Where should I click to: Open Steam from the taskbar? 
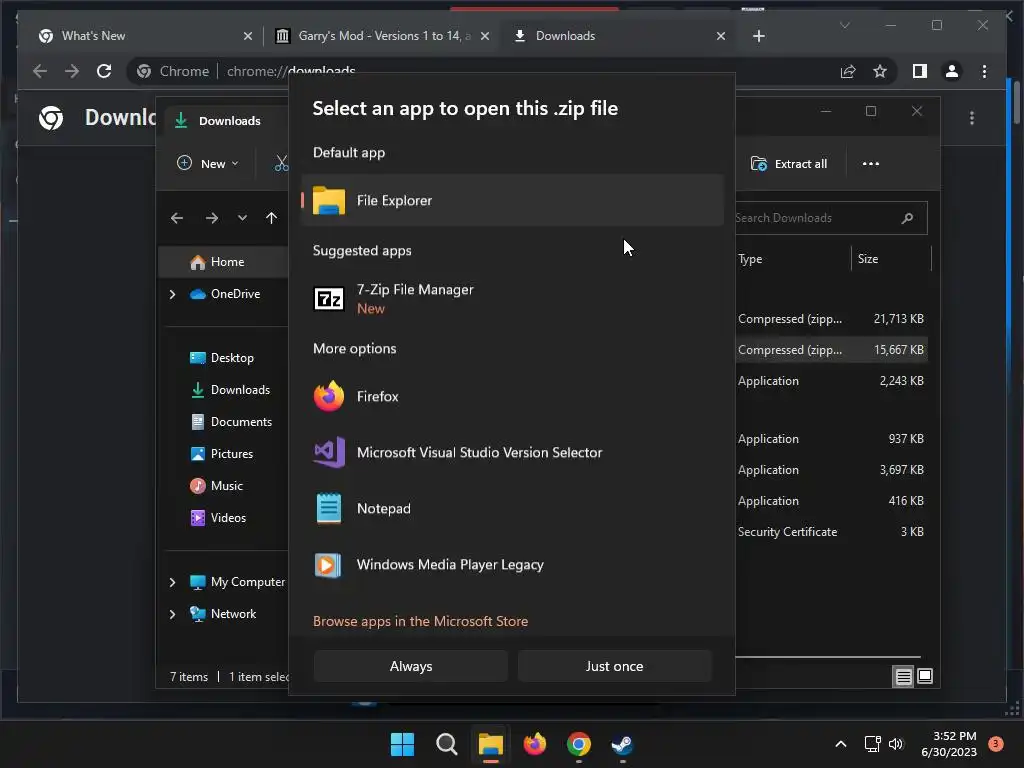click(622, 744)
